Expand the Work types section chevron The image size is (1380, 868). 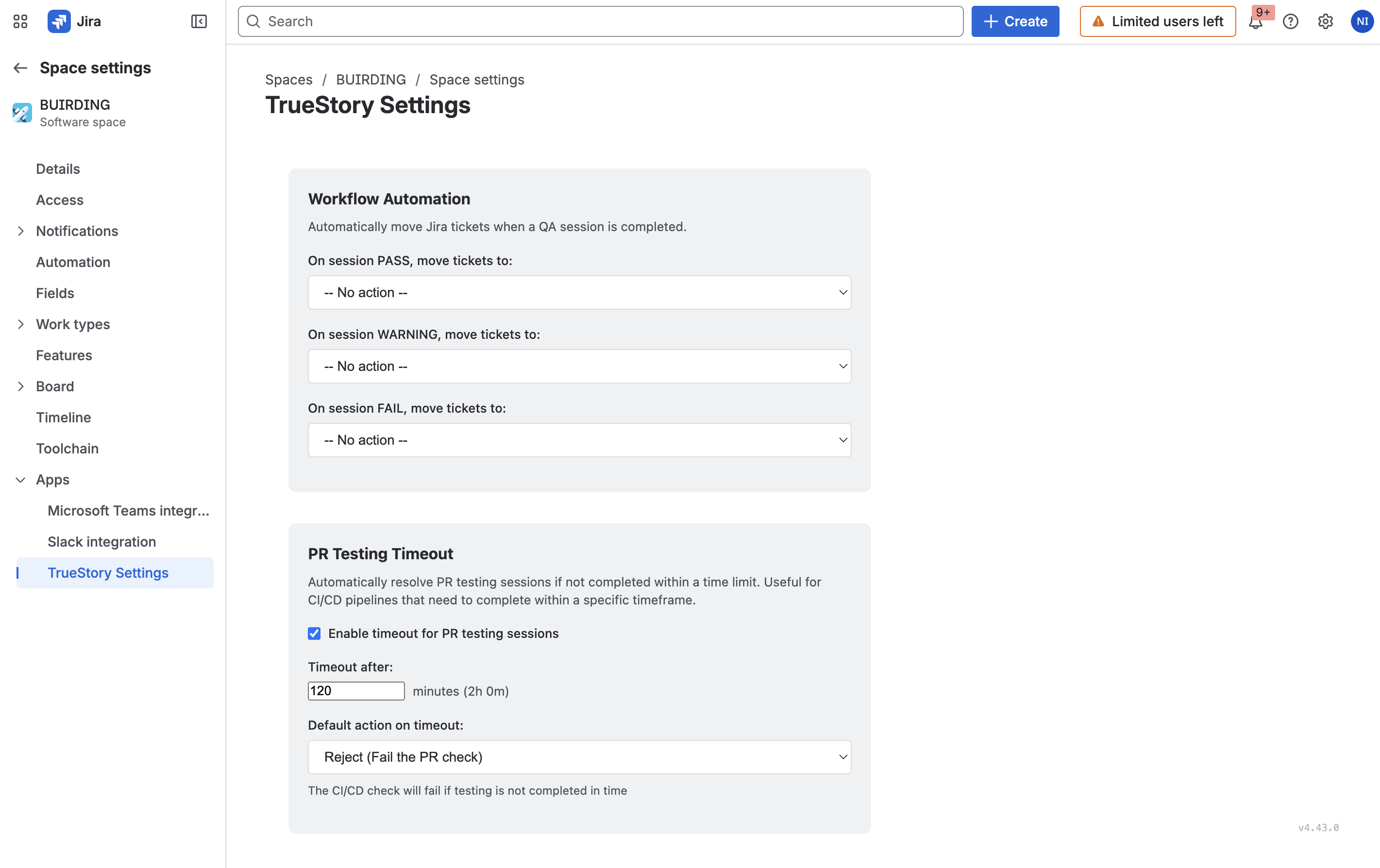pyautogui.click(x=20, y=324)
